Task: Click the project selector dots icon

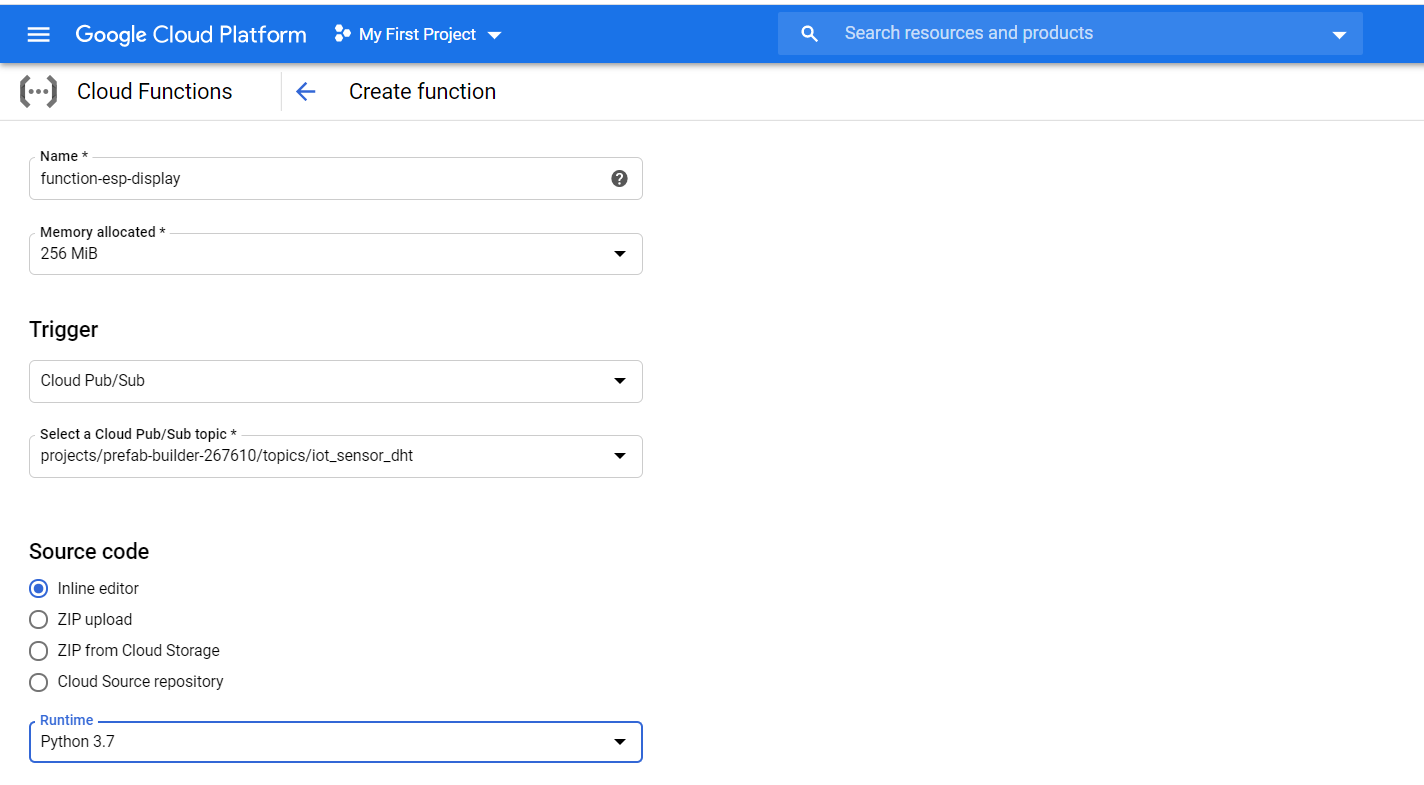Action: point(342,34)
